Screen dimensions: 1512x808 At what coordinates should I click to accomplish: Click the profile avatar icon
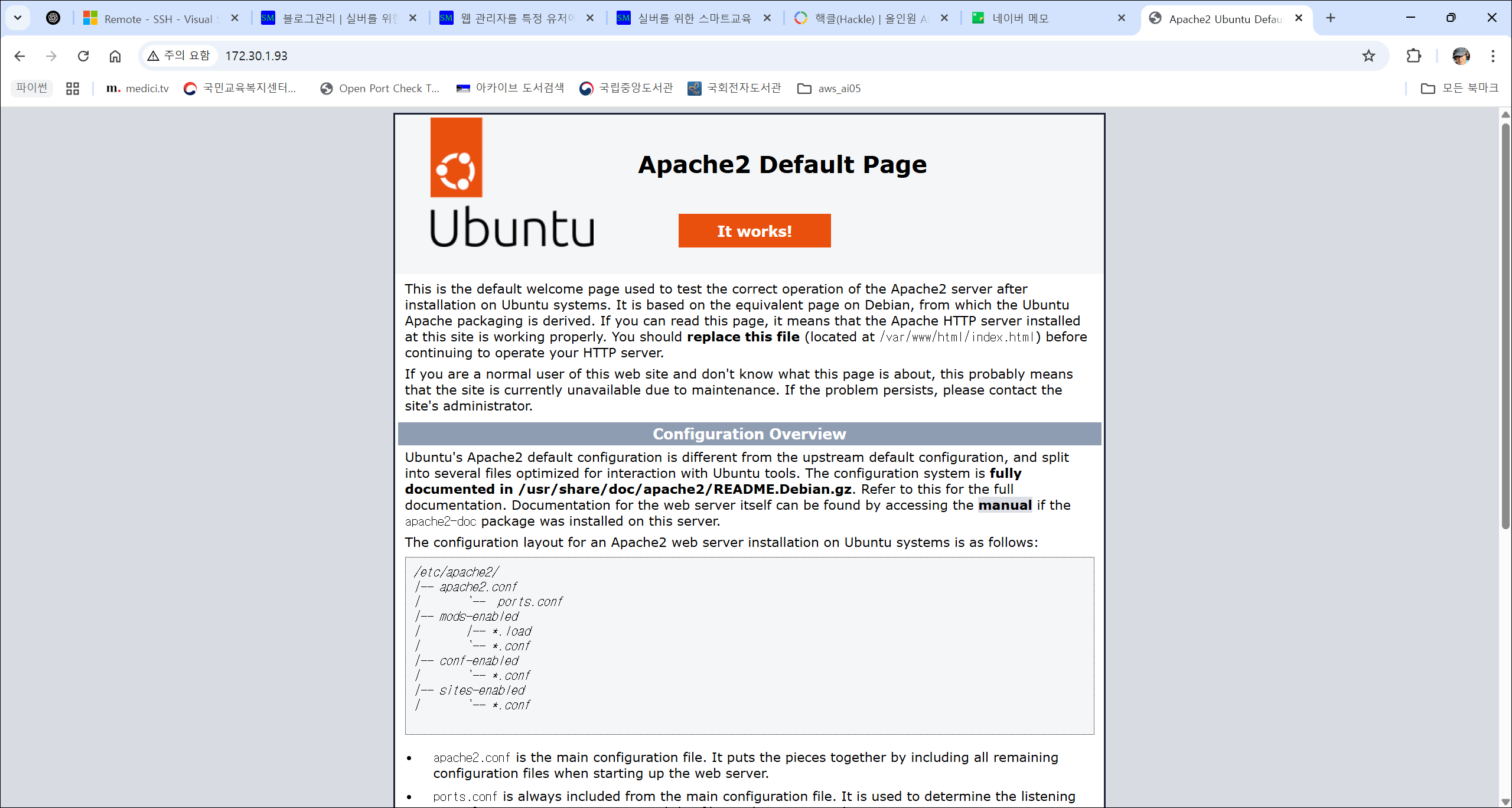tap(1461, 56)
